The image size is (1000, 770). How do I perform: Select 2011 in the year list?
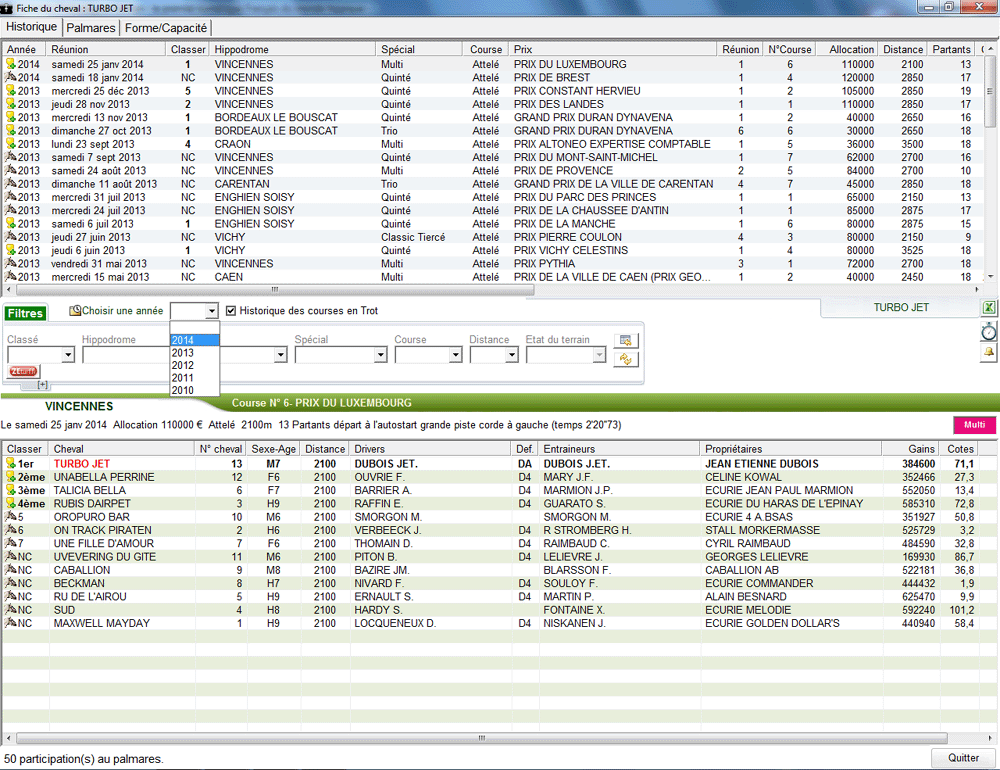click(195, 378)
